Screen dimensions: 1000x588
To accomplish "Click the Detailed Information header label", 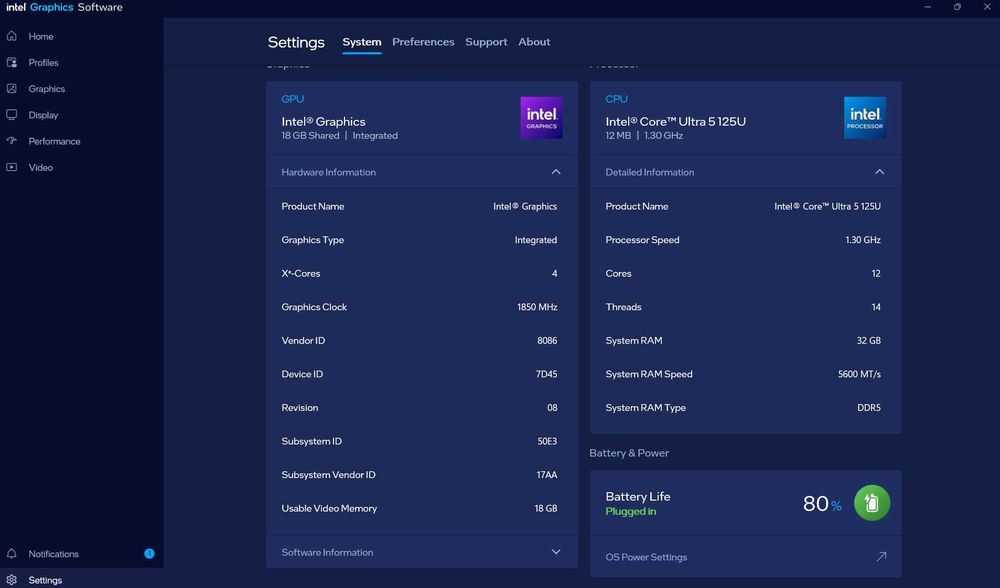I will pos(649,172).
